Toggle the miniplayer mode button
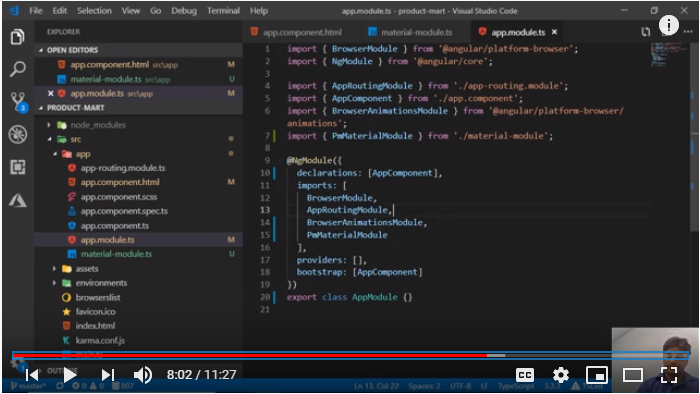The image size is (700, 394). 596,375
